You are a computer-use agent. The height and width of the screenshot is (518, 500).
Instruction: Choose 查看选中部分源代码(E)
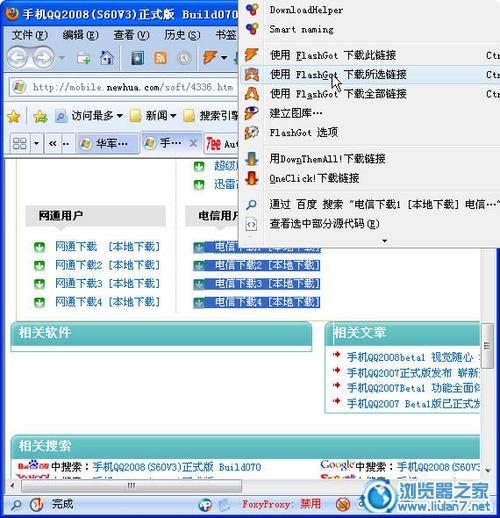tap(370, 224)
